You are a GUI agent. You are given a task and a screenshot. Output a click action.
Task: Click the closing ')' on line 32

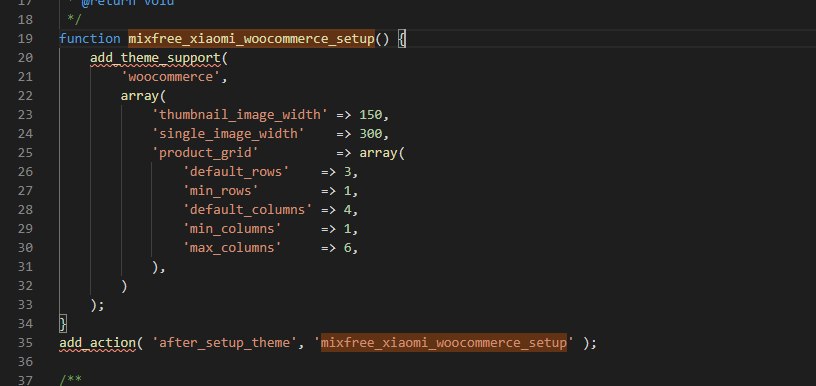pos(124,286)
